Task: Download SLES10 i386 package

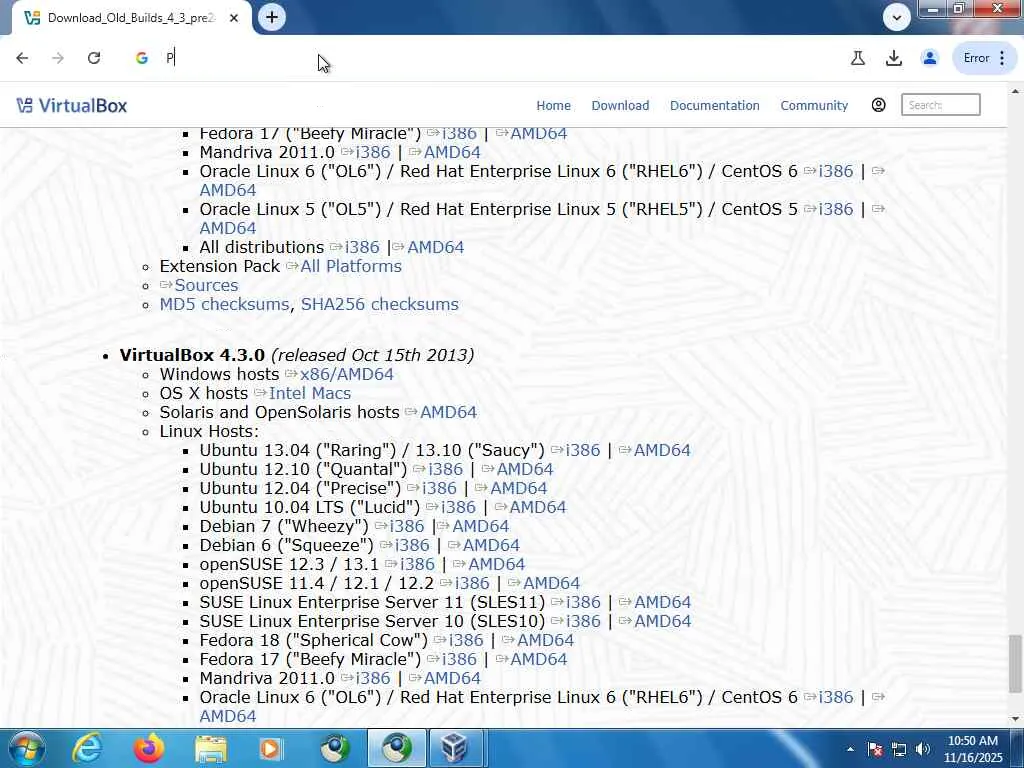Action: click(583, 620)
